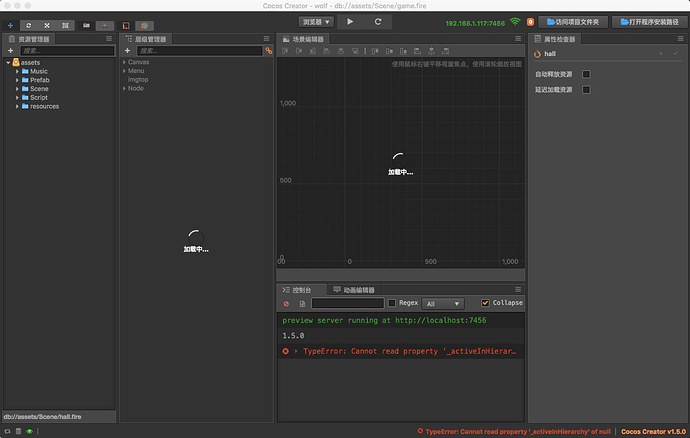Open the All log-level dropdown
This screenshot has width=690, height=438.
442,303
